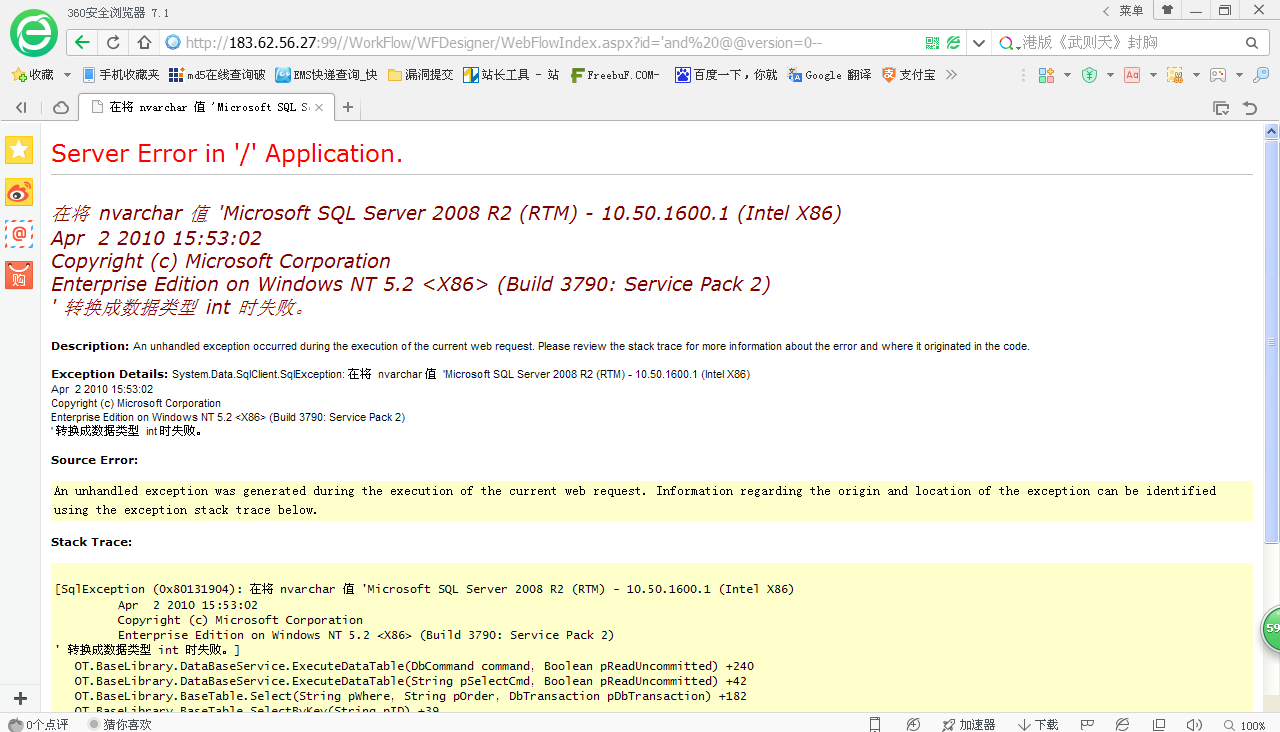Click the 加速器 accelerator button
1280x732 pixels.
tap(968, 724)
